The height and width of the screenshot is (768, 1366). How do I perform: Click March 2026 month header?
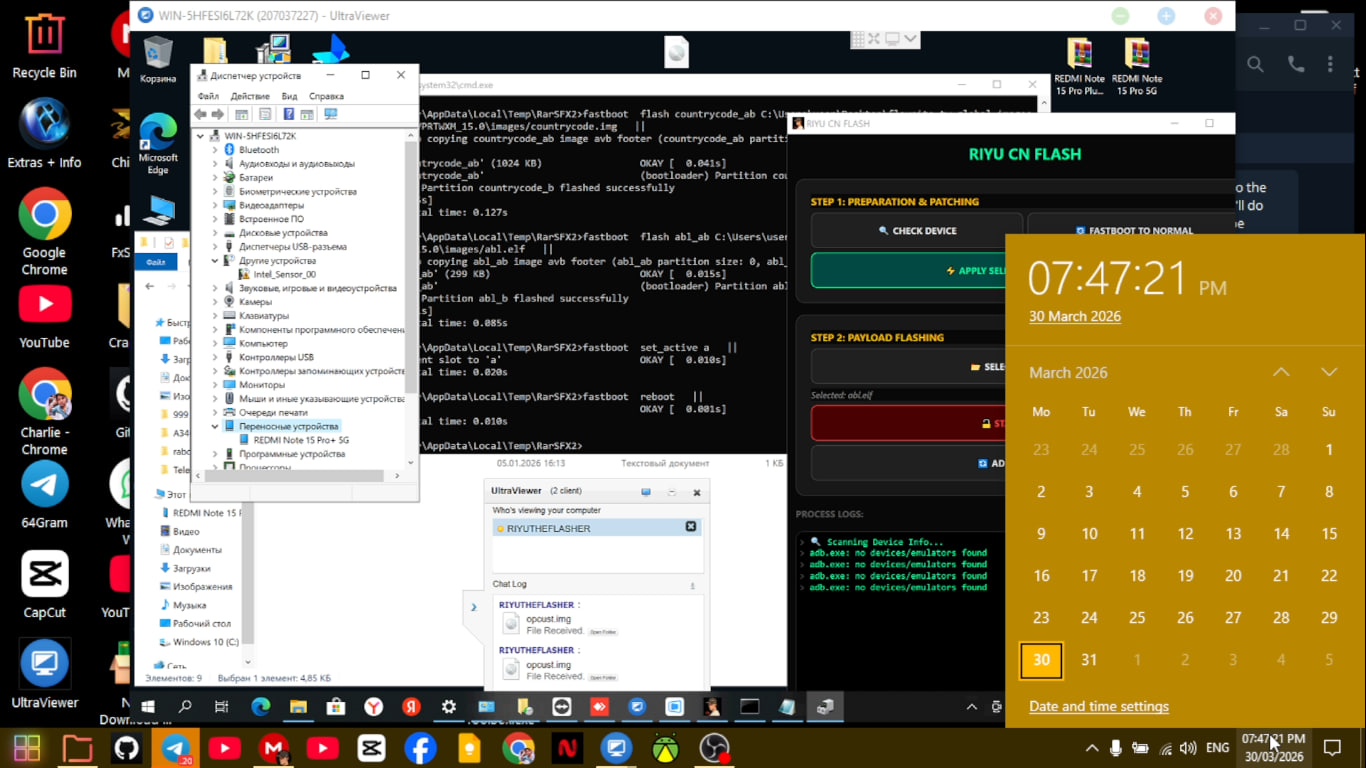pyautogui.click(x=1068, y=372)
